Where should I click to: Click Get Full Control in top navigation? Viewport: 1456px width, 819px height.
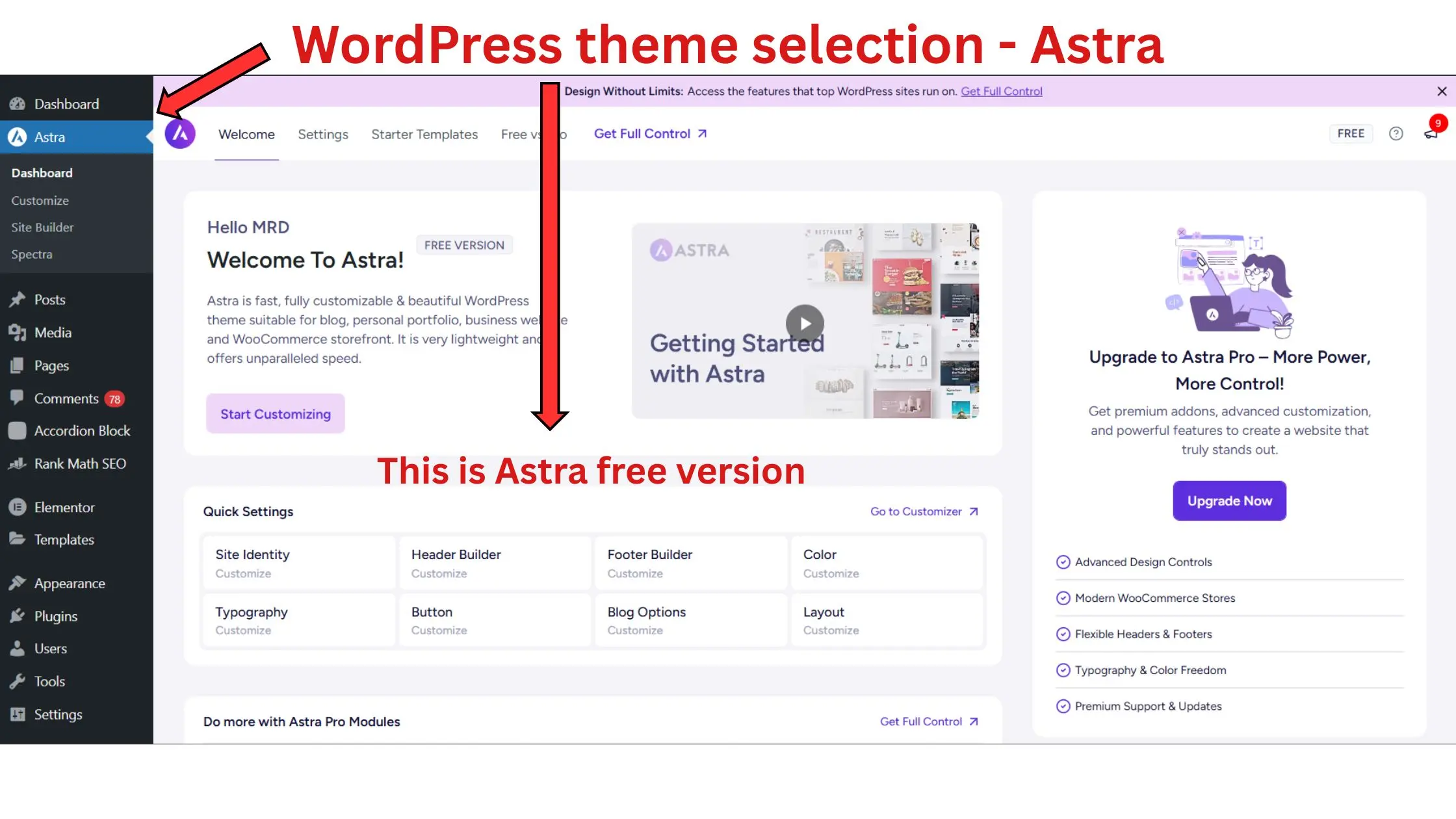650,134
